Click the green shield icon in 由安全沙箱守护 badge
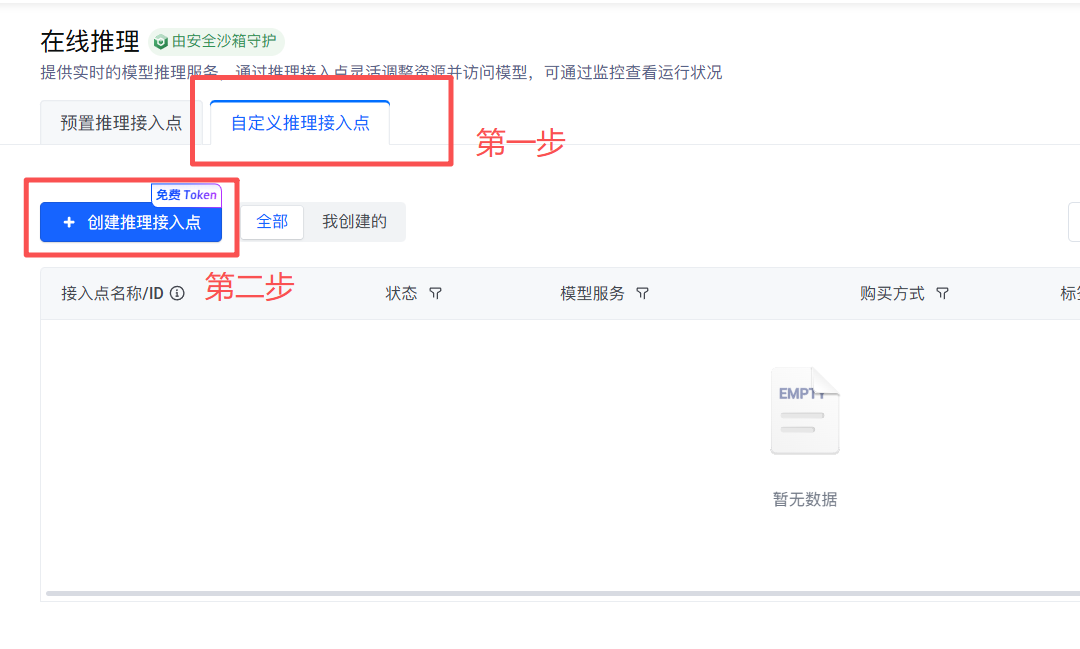 pyautogui.click(x=160, y=42)
